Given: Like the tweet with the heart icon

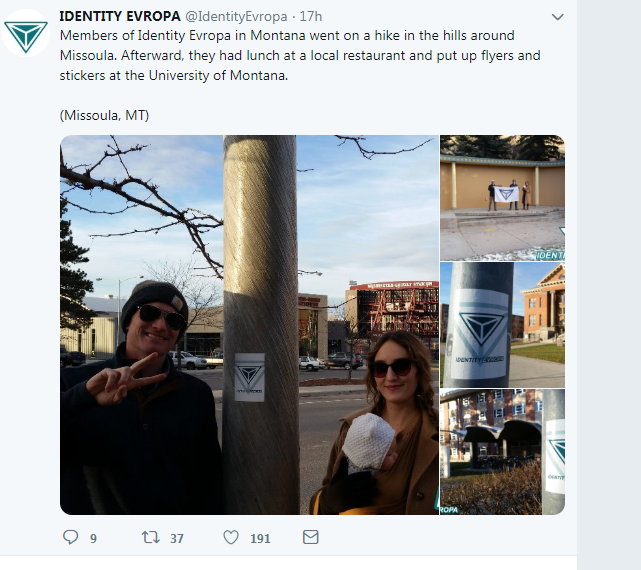Looking at the screenshot, I should [231, 537].
